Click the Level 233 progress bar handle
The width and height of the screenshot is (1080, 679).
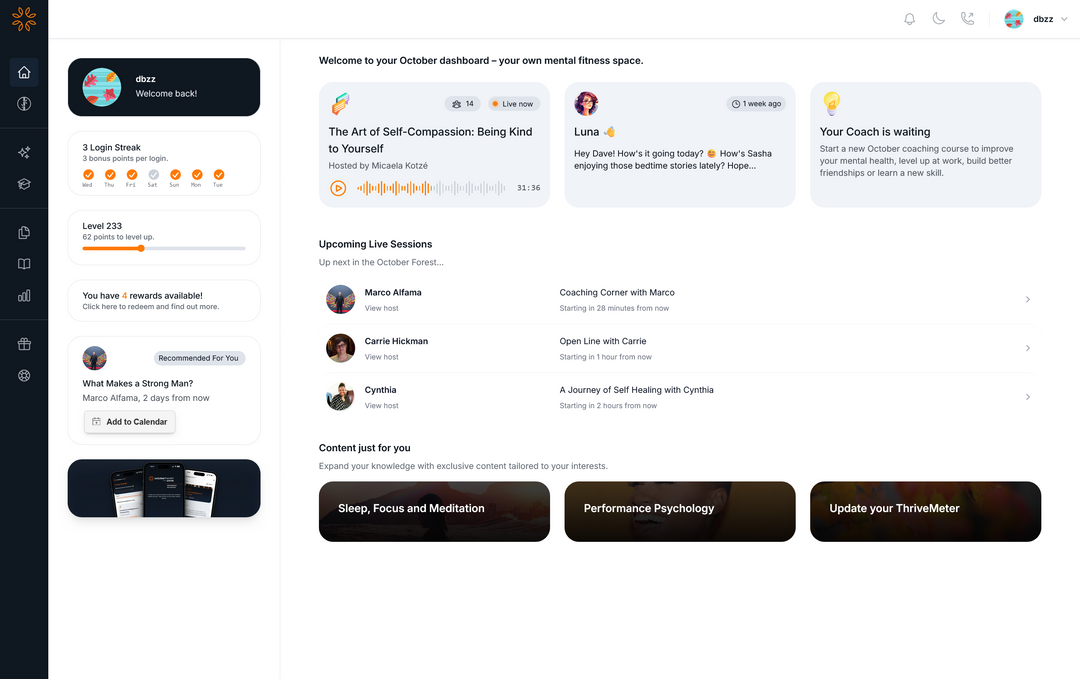pos(140,248)
